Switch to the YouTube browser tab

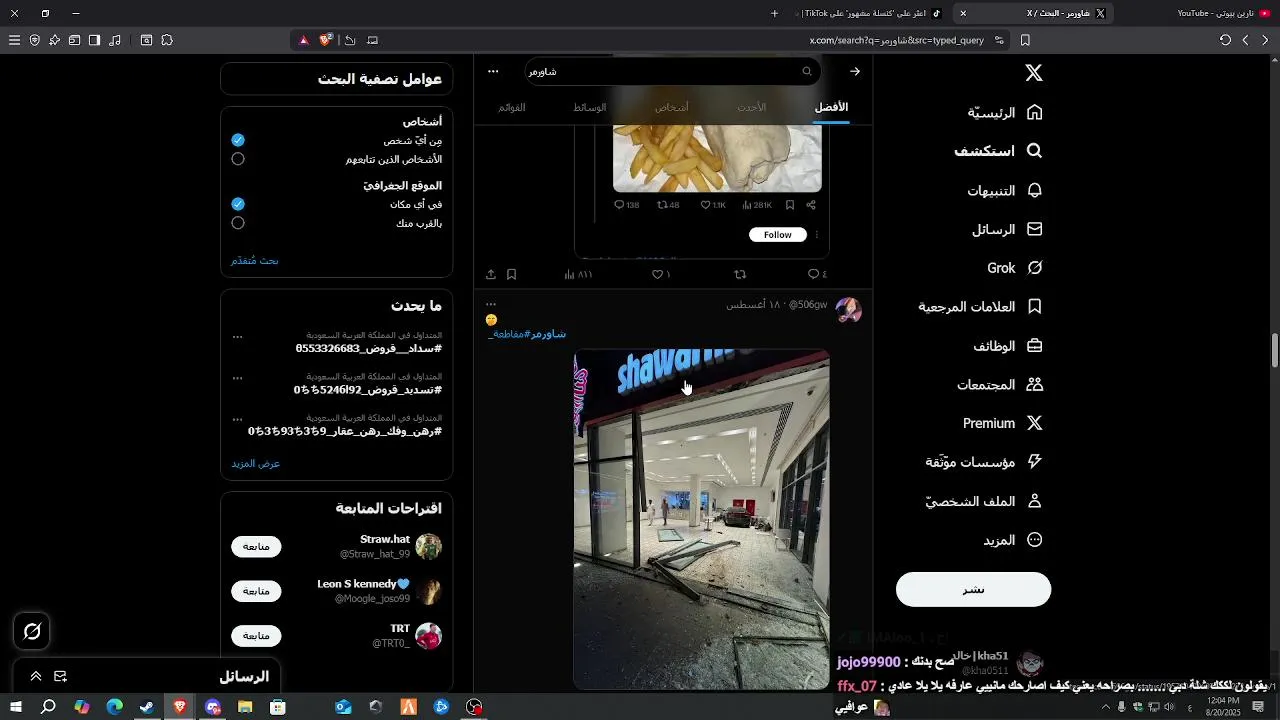pyautogui.click(x=1223, y=13)
